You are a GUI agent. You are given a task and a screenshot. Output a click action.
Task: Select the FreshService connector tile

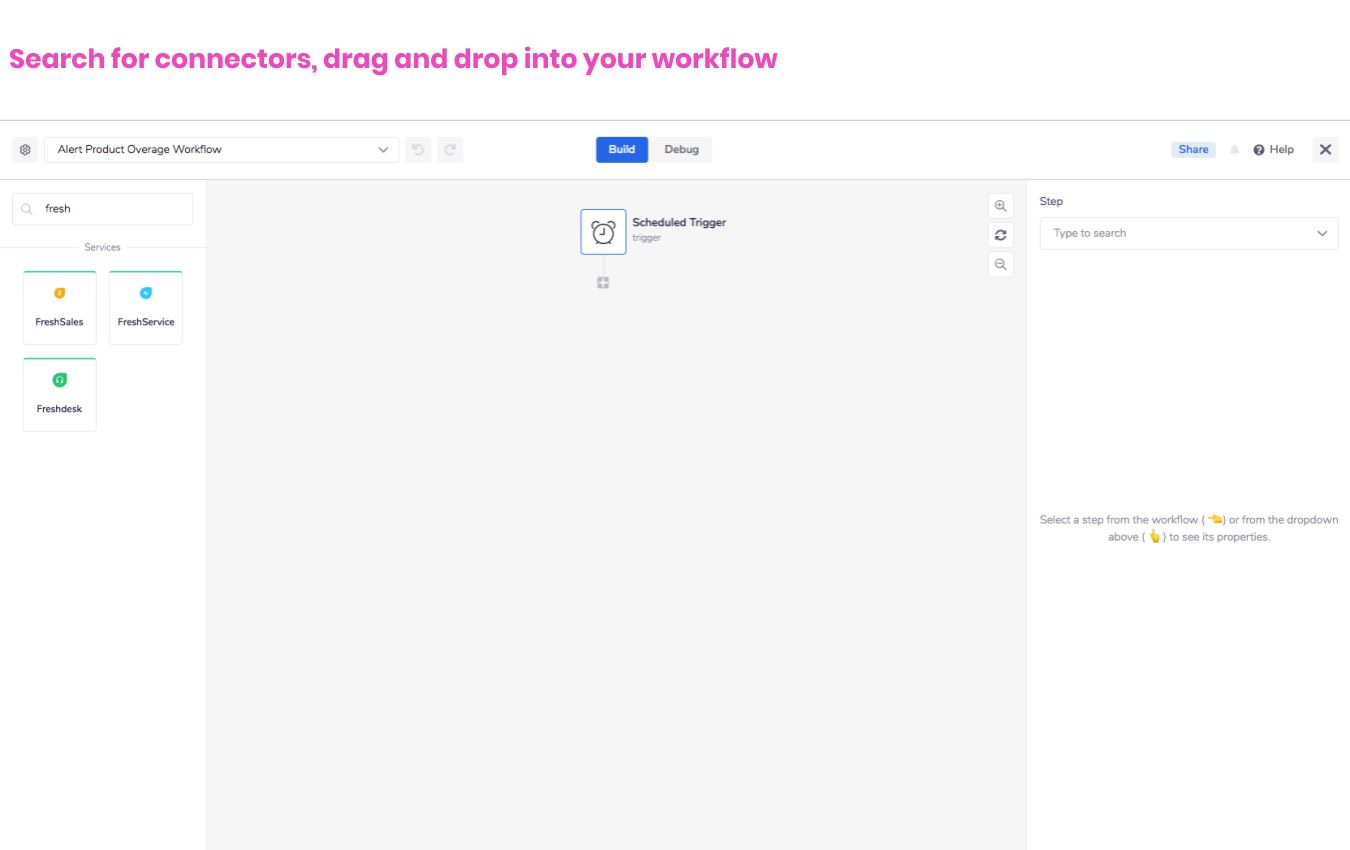(146, 308)
